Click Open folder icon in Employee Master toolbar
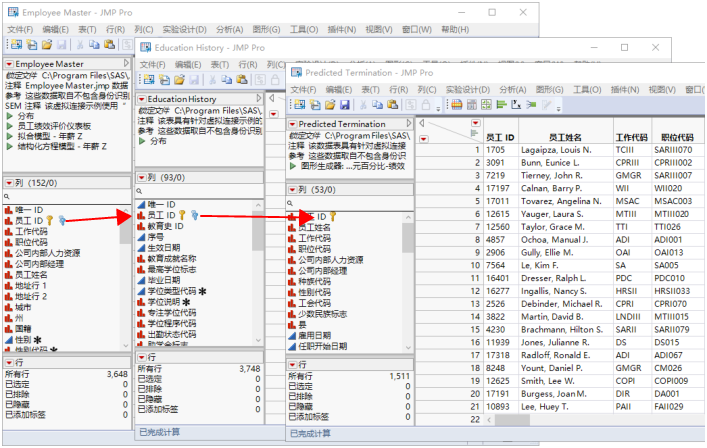 click(x=47, y=45)
